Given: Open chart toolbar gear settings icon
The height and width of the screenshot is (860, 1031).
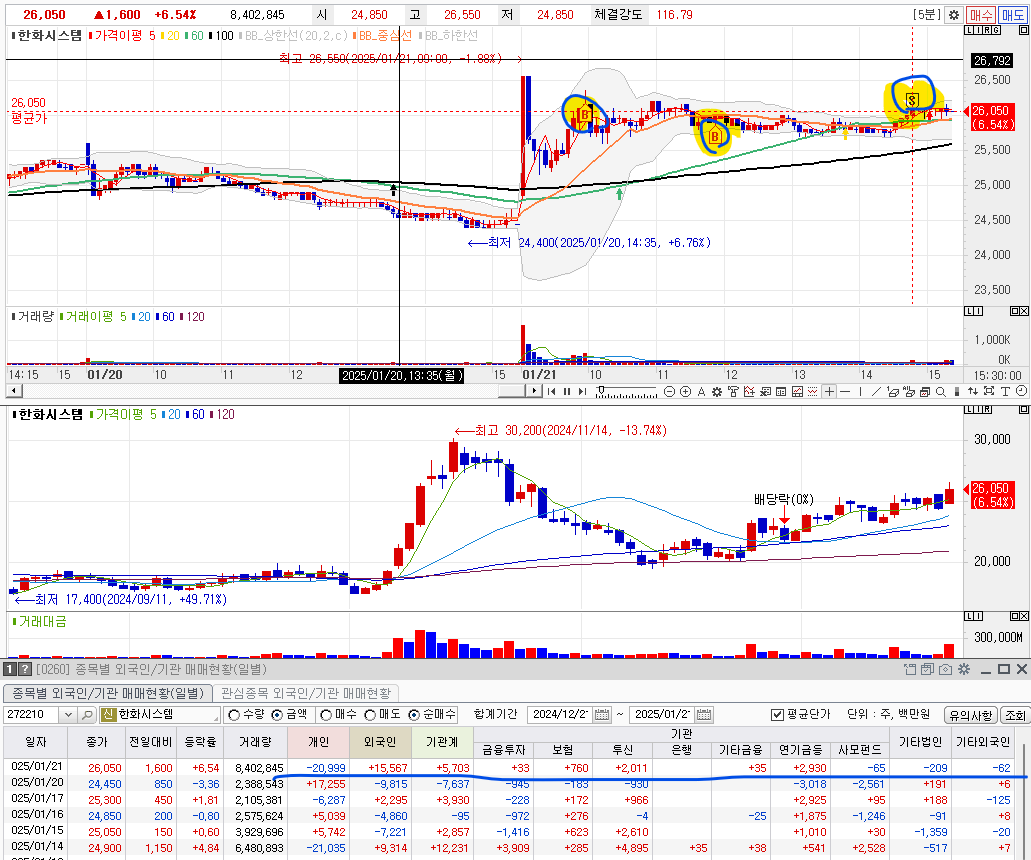Looking at the screenshot, I should [717, 392].
